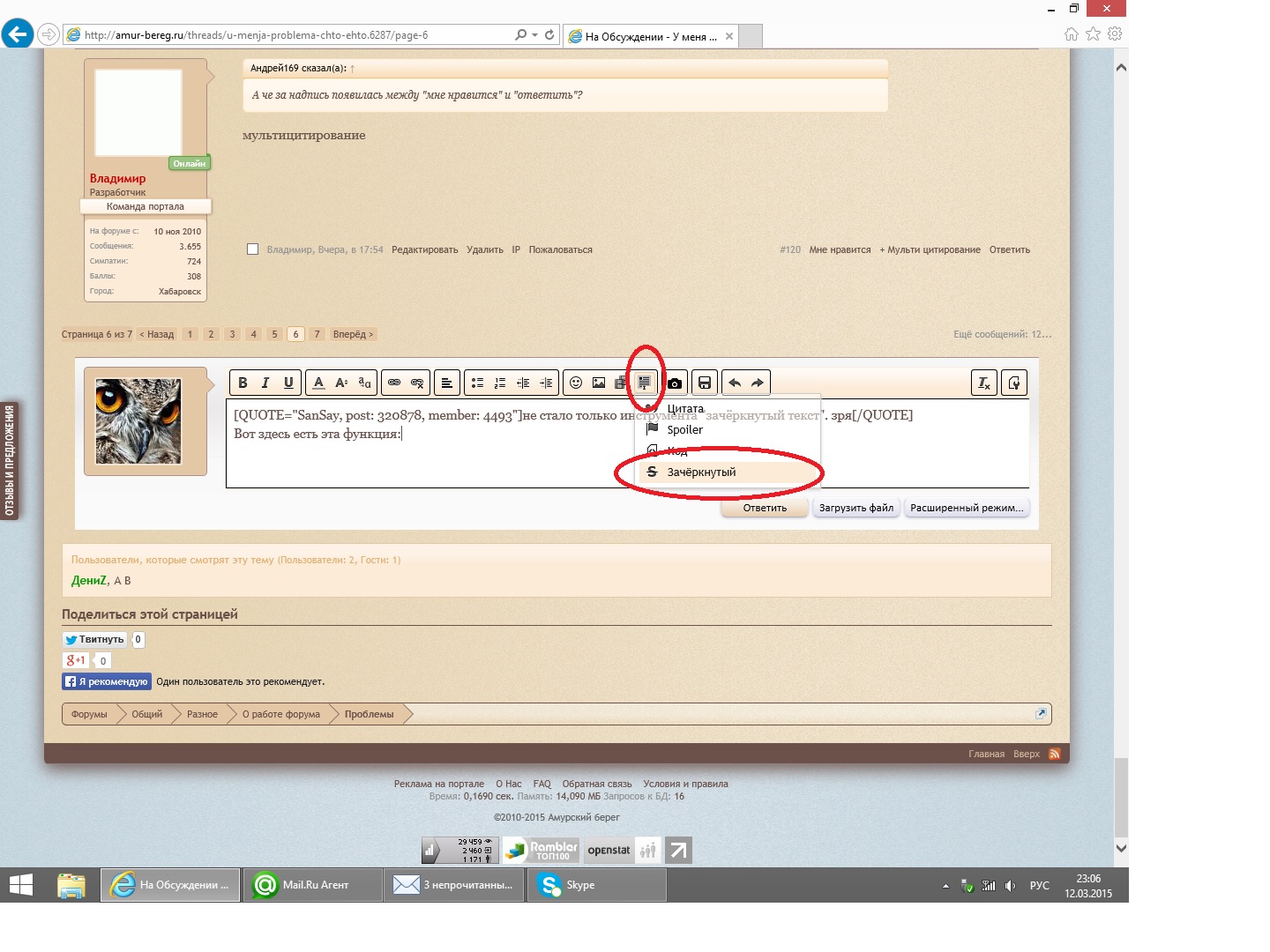Click Удалить on post #120

485,250
